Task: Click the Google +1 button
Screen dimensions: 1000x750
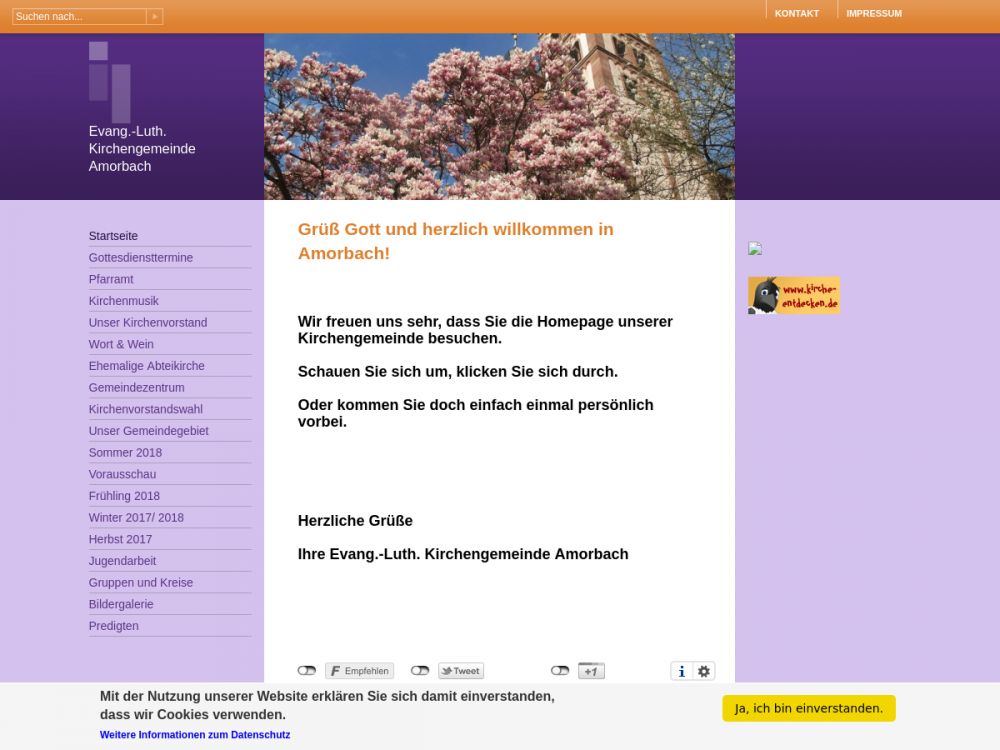Action: [x=591, y=671]
